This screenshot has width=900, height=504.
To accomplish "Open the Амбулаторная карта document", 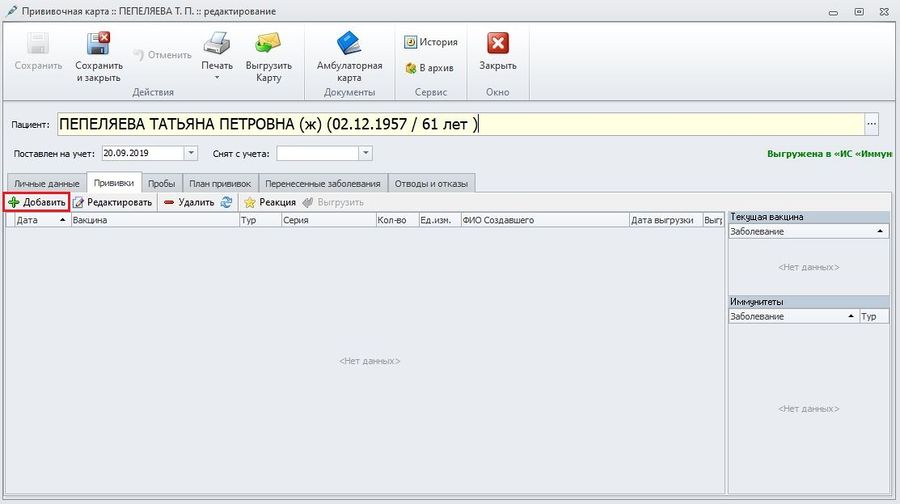I will [349, 45].
